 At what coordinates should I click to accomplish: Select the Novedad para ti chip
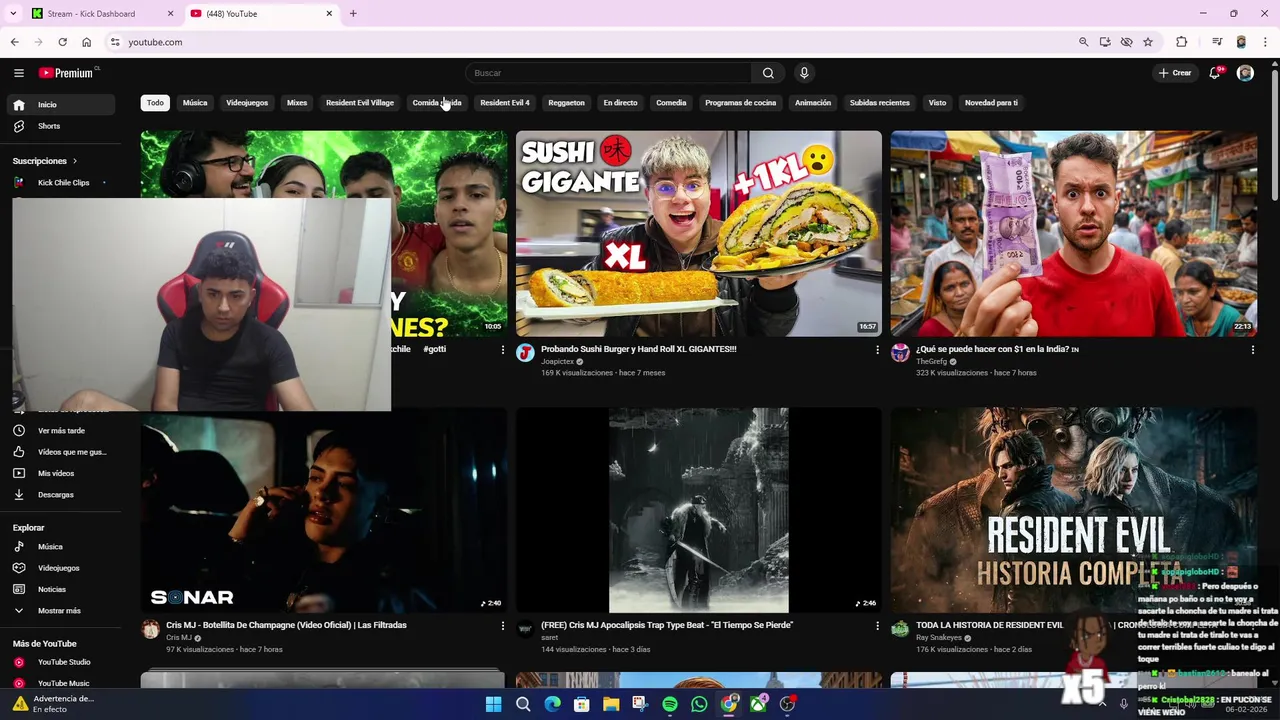pos(991,103)
